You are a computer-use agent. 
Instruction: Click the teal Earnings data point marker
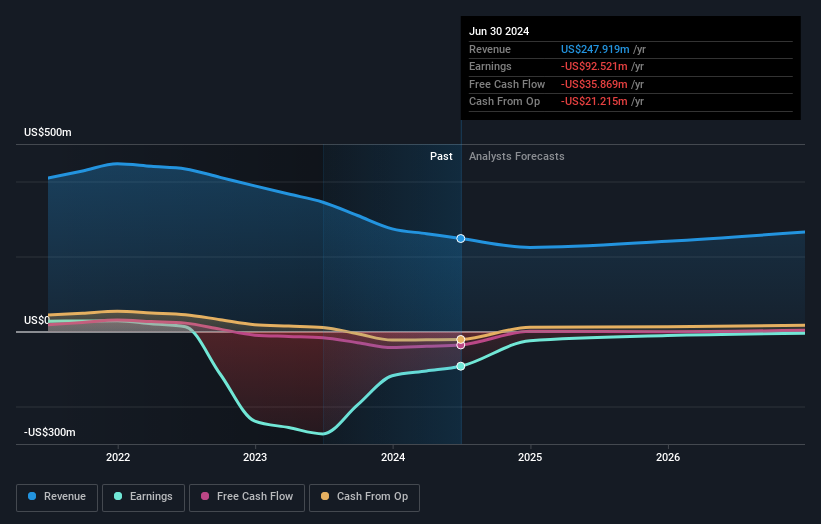click(461, 366)
